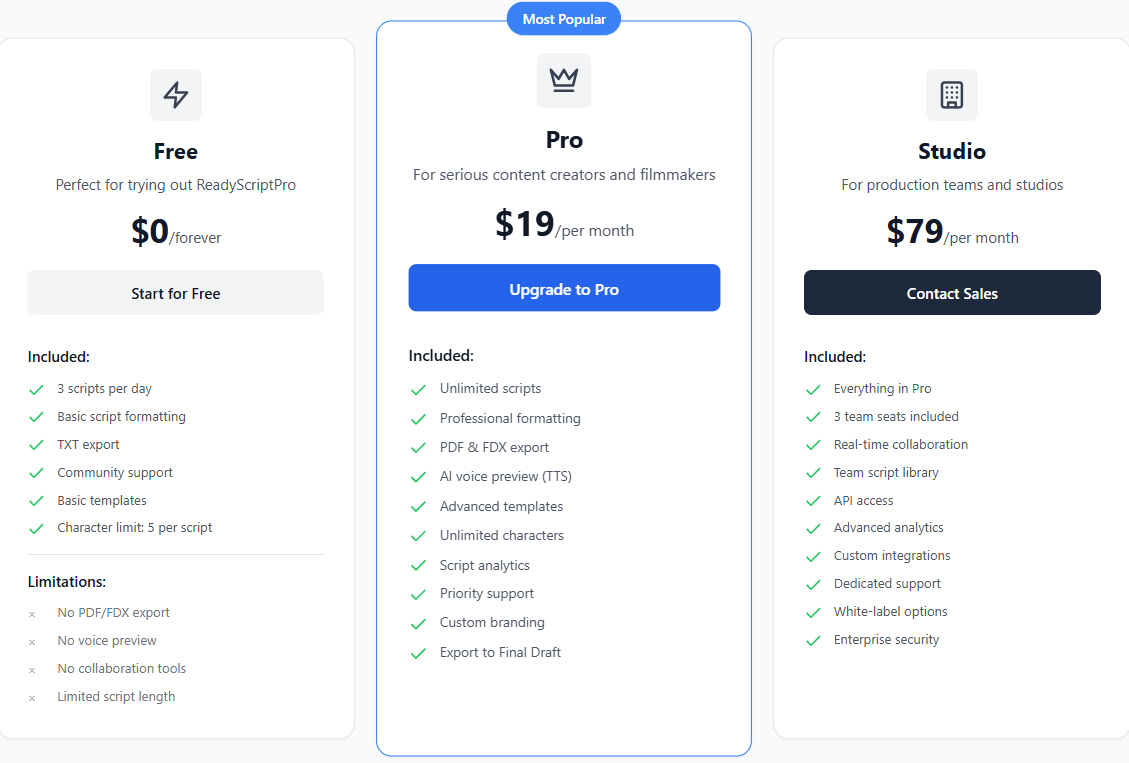Click Upgrade to Pro
Image resolution: width=1129 pixels, height=763 pixels.
click(x=563, y=287)
